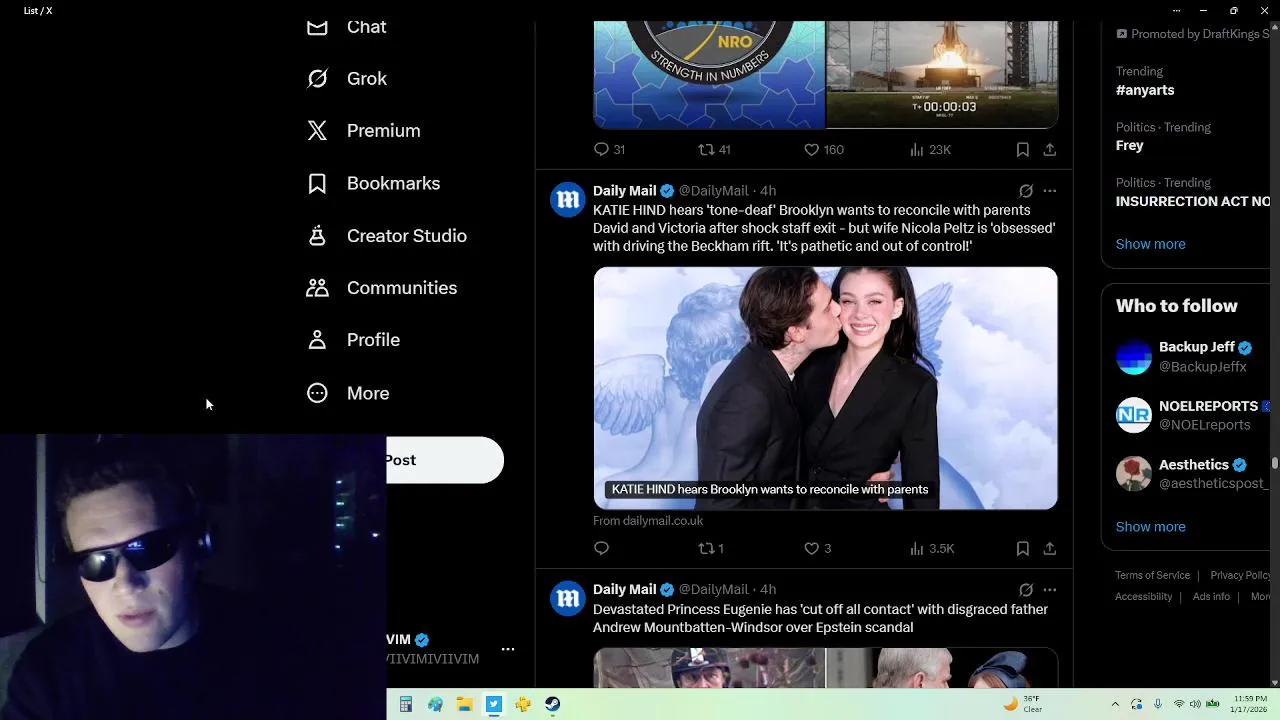Go to Premium in sidebar
Viewport: 1280px width, 720px height.
[x=363, y=131]
